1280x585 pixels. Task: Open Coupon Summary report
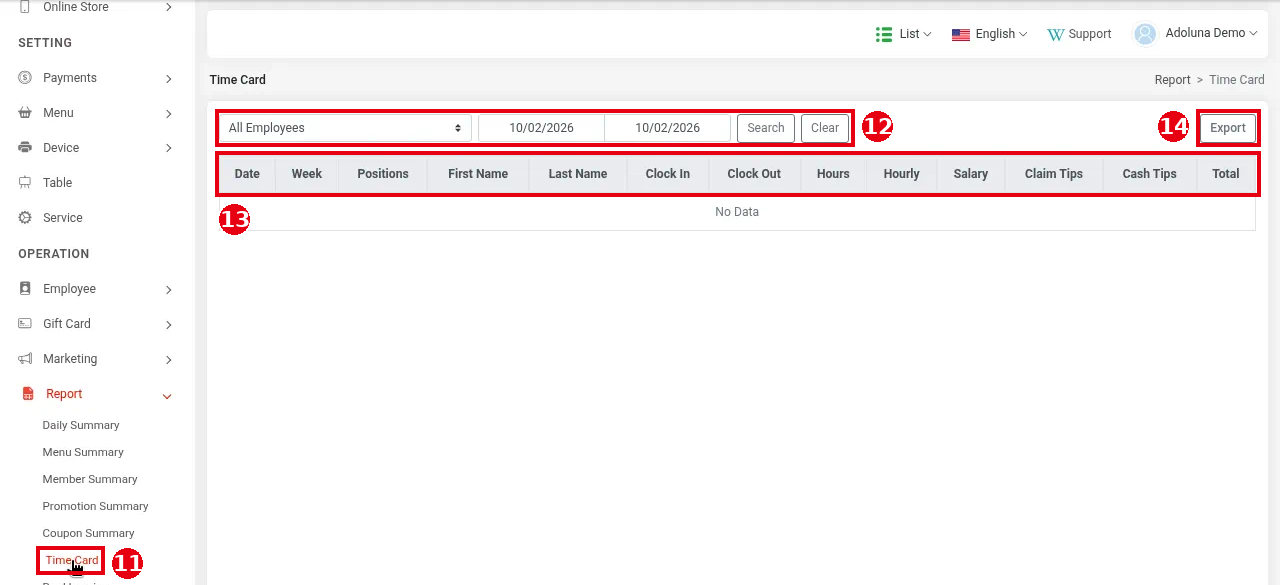[x=88, y=533]
